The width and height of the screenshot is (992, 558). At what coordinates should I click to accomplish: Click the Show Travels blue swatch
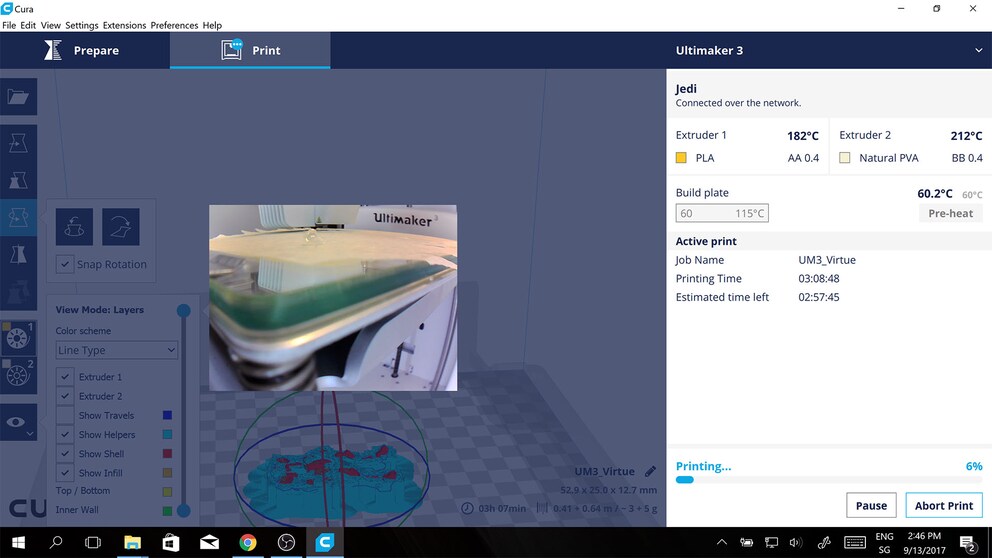coord(167,415)
